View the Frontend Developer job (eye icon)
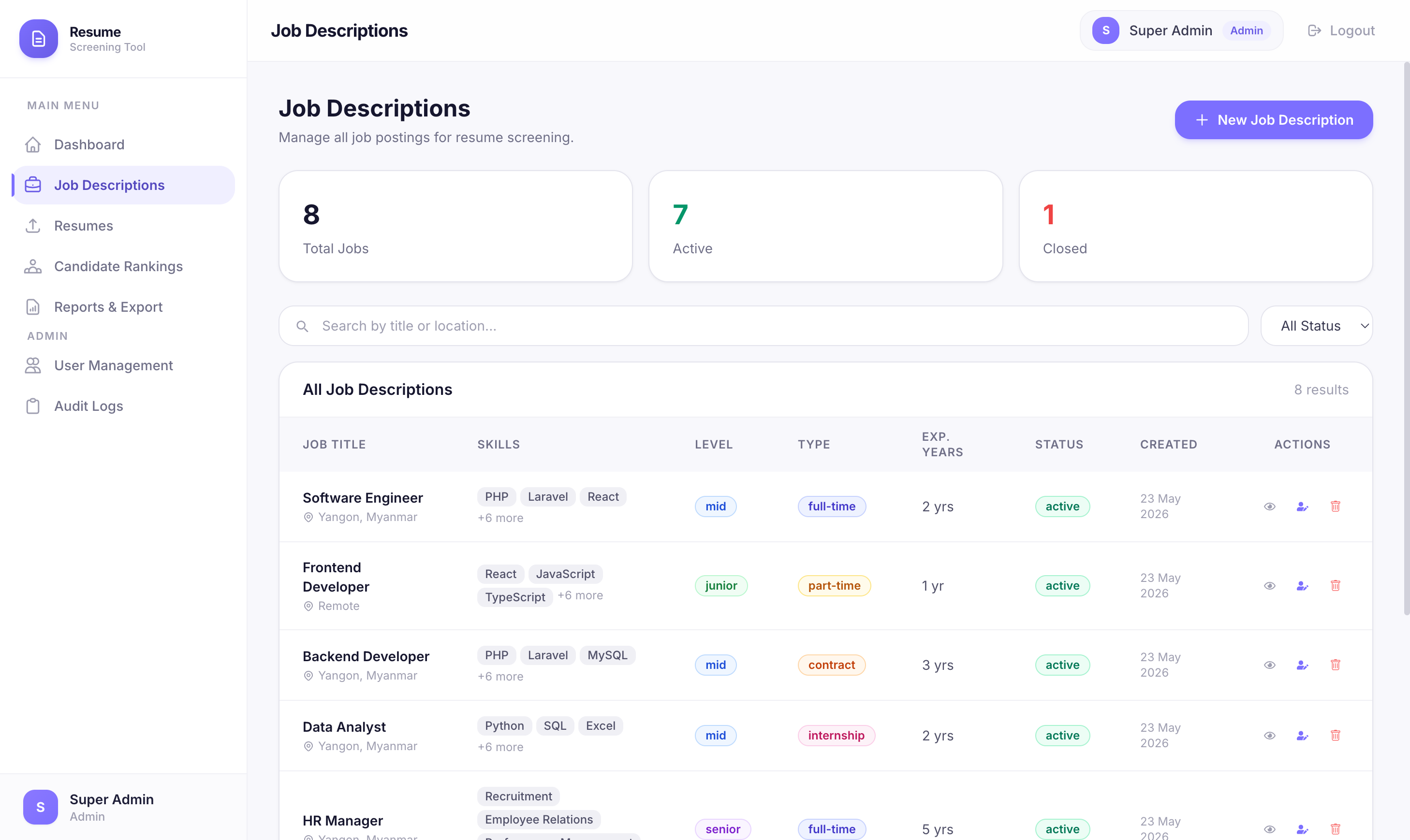 tap(1270, 585)
